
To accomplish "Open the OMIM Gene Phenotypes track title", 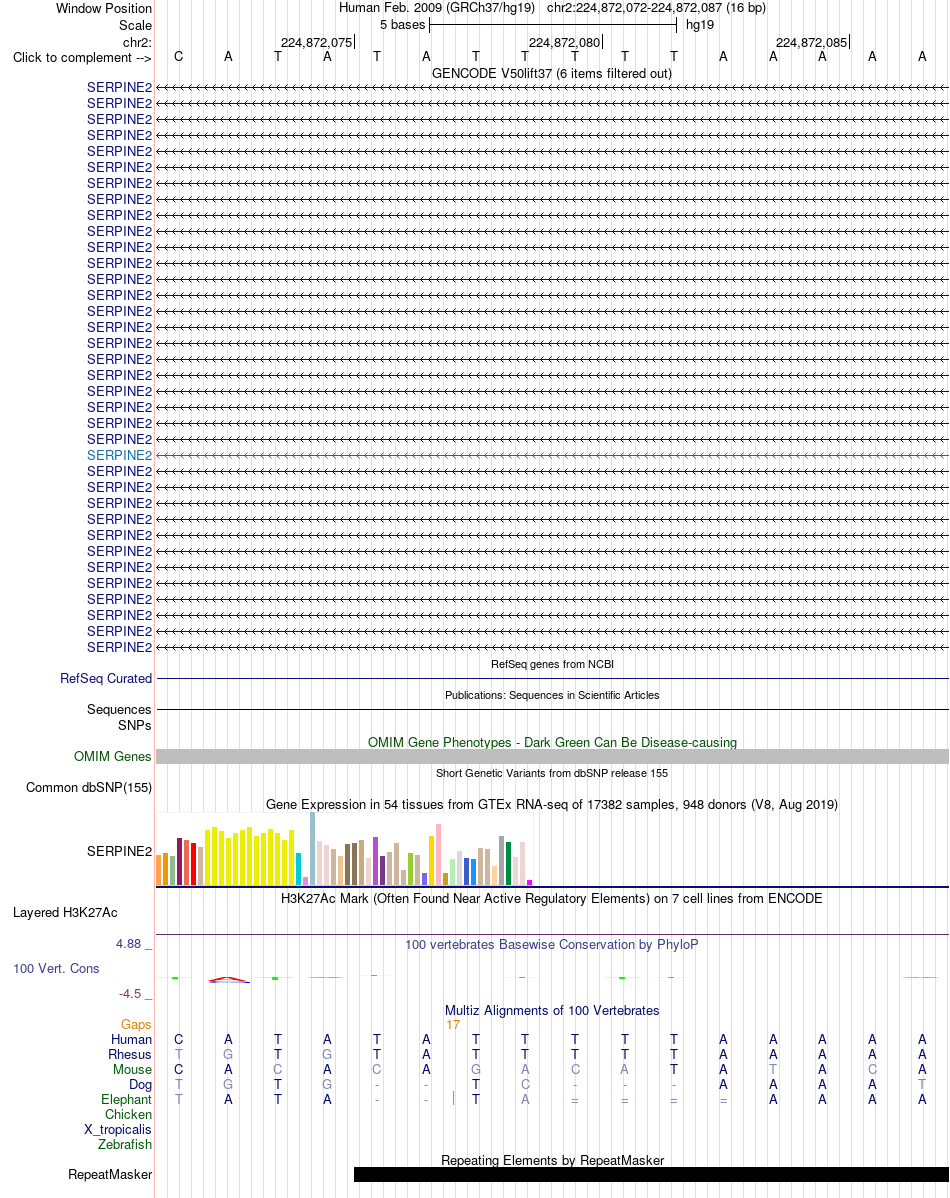I will (x=552, y=743).
